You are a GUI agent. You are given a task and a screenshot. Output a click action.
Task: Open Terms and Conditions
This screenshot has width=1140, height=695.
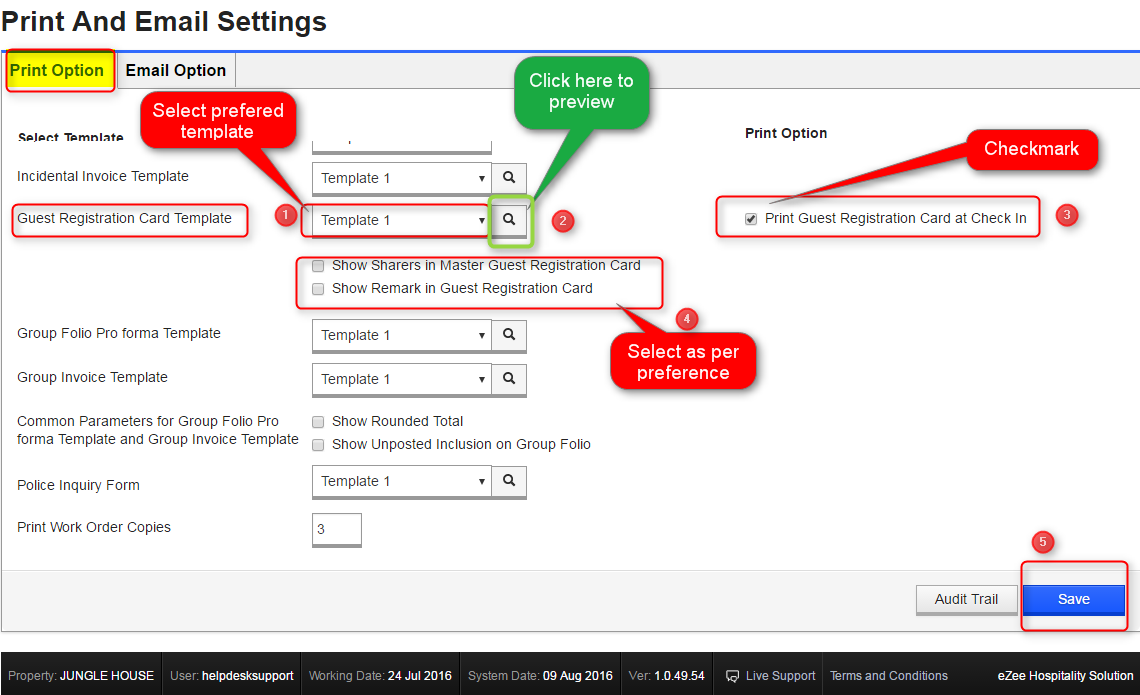coord(888,675)
